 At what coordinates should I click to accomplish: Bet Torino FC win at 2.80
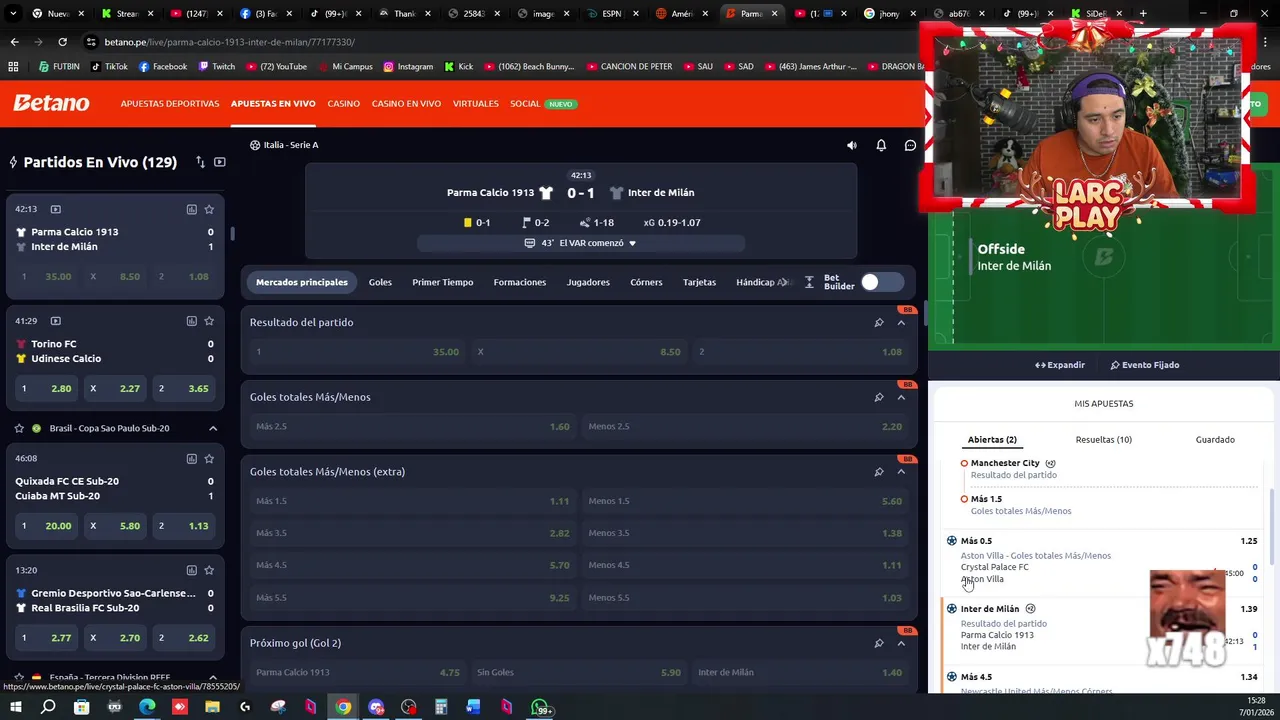point(47,388)
